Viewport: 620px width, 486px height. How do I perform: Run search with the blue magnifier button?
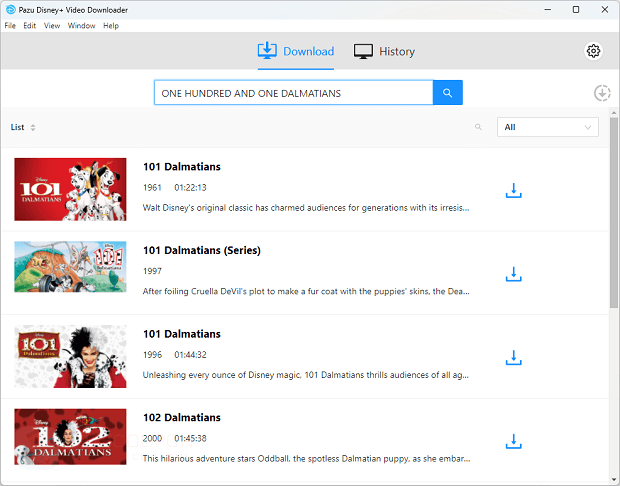click(x=448, y=93)
